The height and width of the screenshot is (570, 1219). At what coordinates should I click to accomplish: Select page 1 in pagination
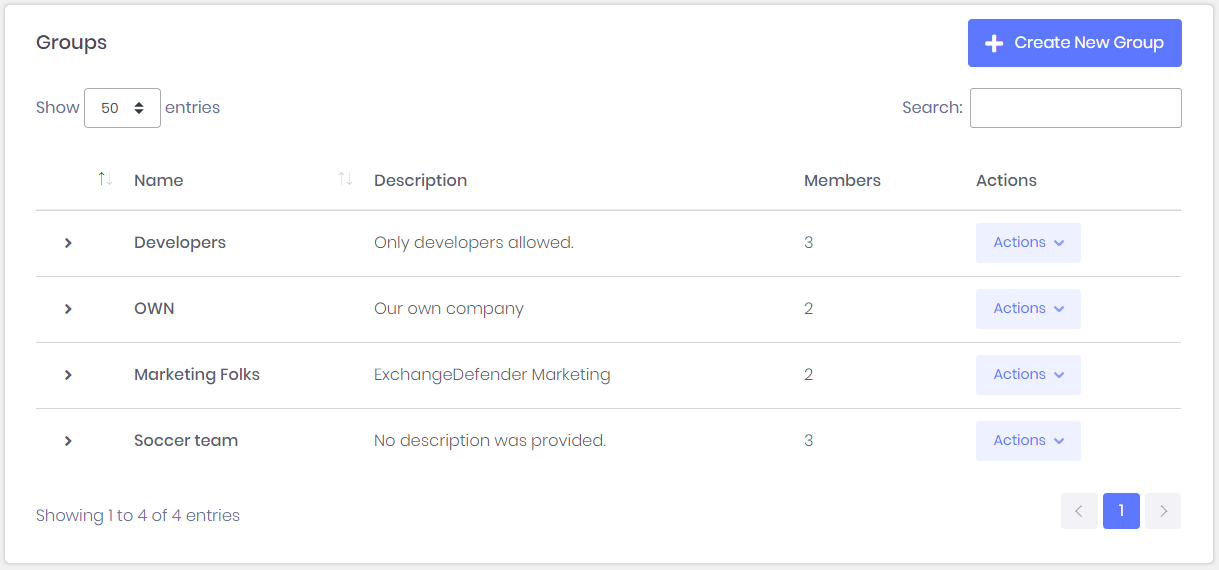point(1121,511)
